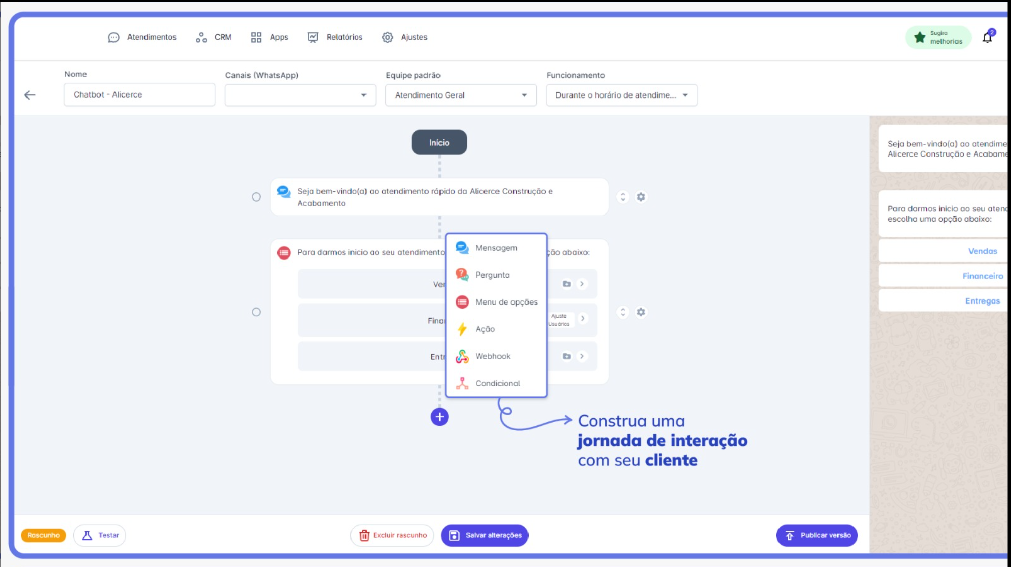Choose Webhook from the add-step menu

click(x=496, y=356)
